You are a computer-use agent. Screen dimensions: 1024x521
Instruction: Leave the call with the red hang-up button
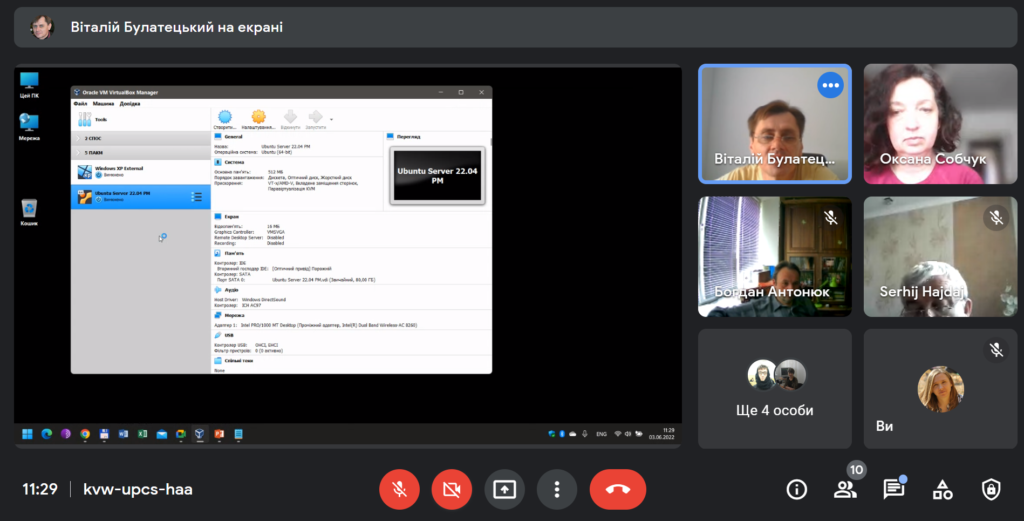pos(618,489)
